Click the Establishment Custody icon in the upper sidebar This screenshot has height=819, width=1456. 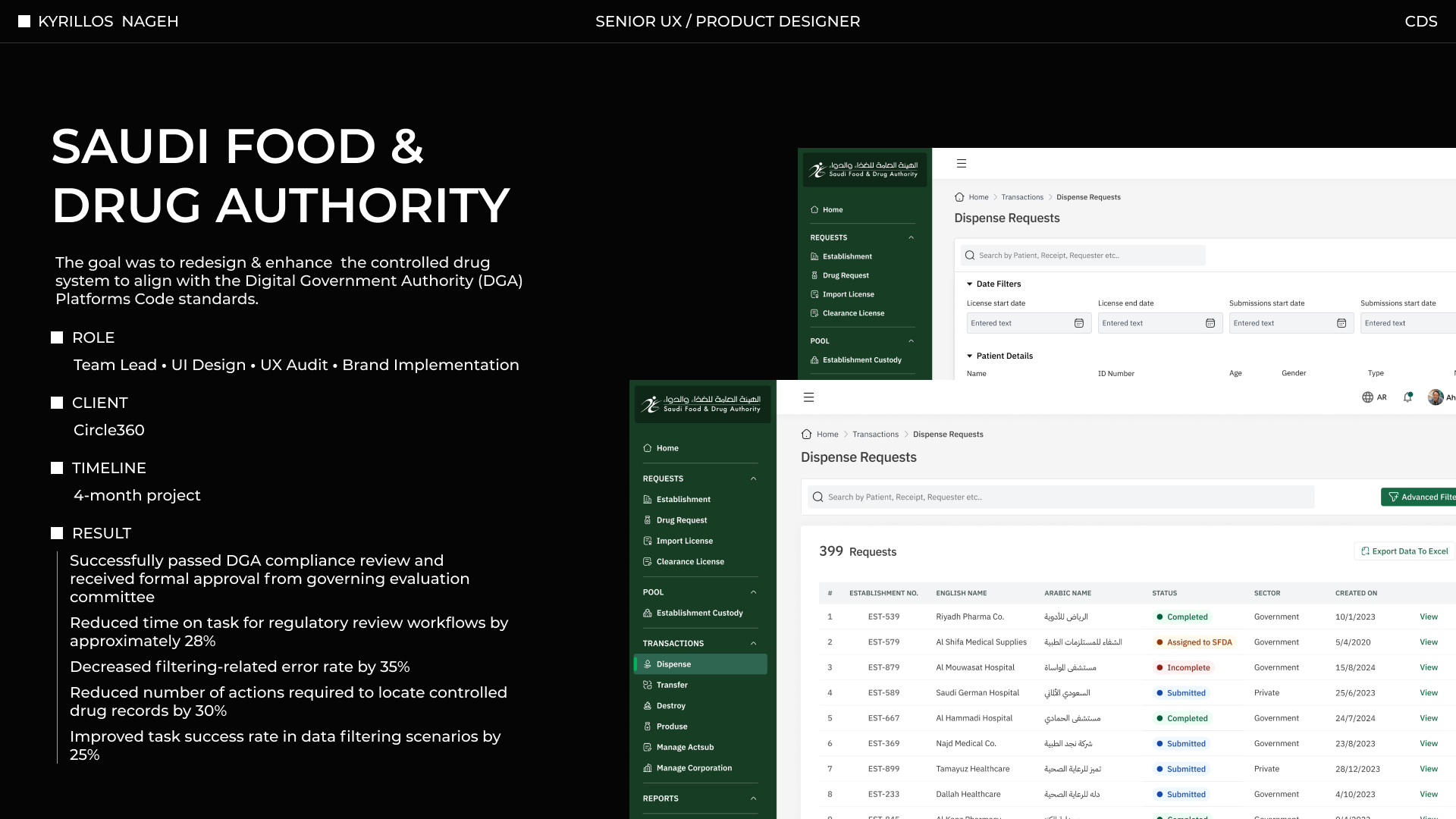[814, 360]
